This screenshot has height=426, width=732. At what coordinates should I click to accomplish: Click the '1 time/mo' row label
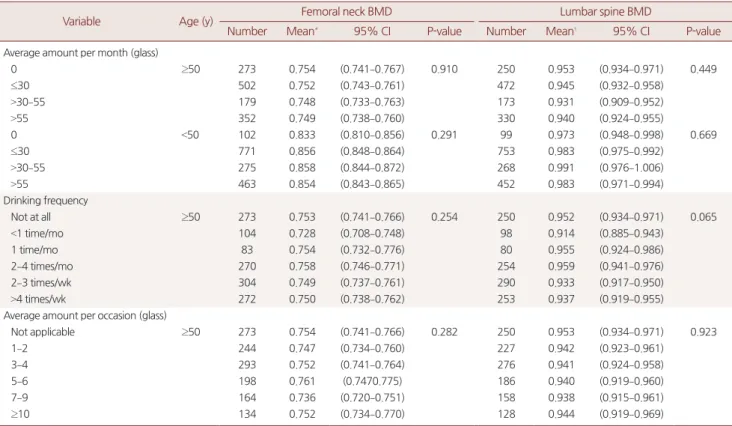35,250
